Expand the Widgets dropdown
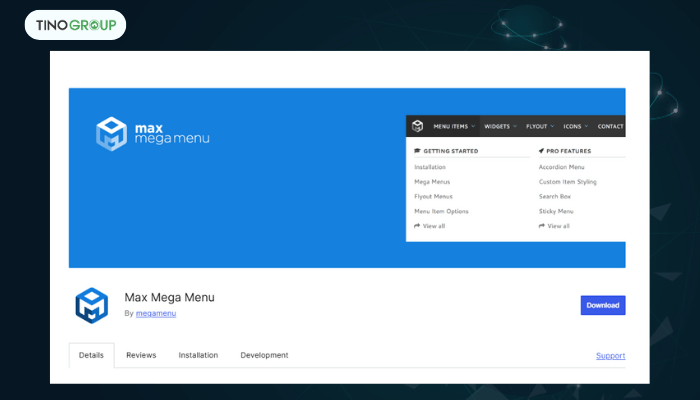This screenshot has width=700, height=400. pos(500,127)
